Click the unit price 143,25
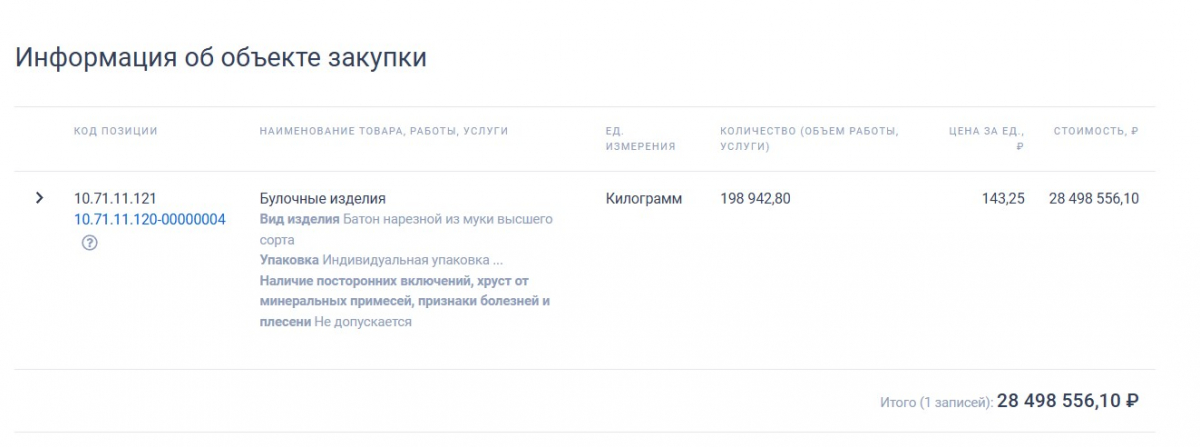Screen dimensions: 1200x447 (x=1003, y=198)
